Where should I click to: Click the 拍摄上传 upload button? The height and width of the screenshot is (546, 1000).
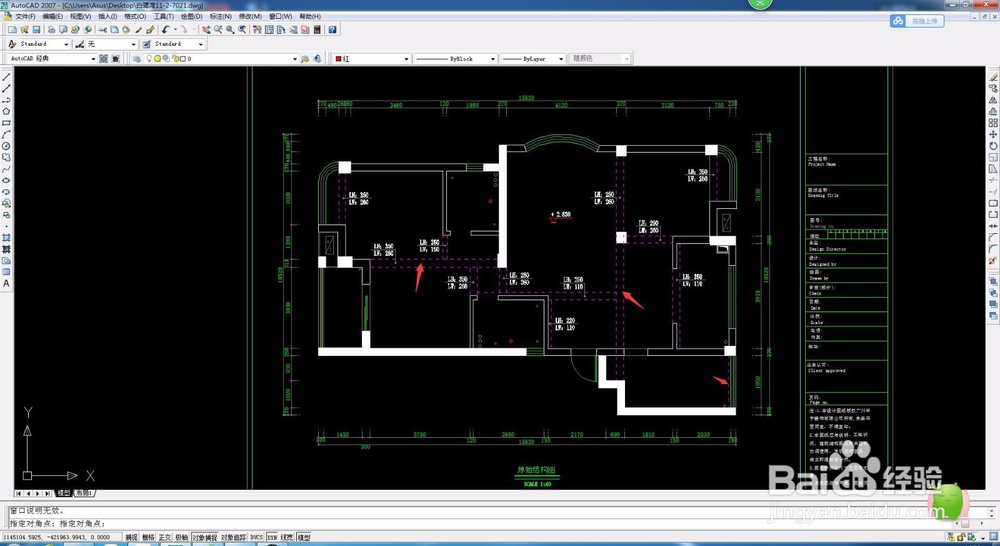tap(917, 21)
